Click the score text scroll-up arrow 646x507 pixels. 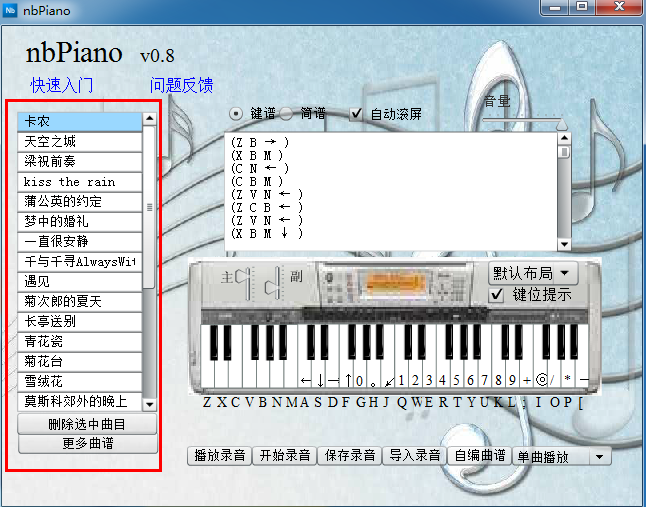coord(564,138)
